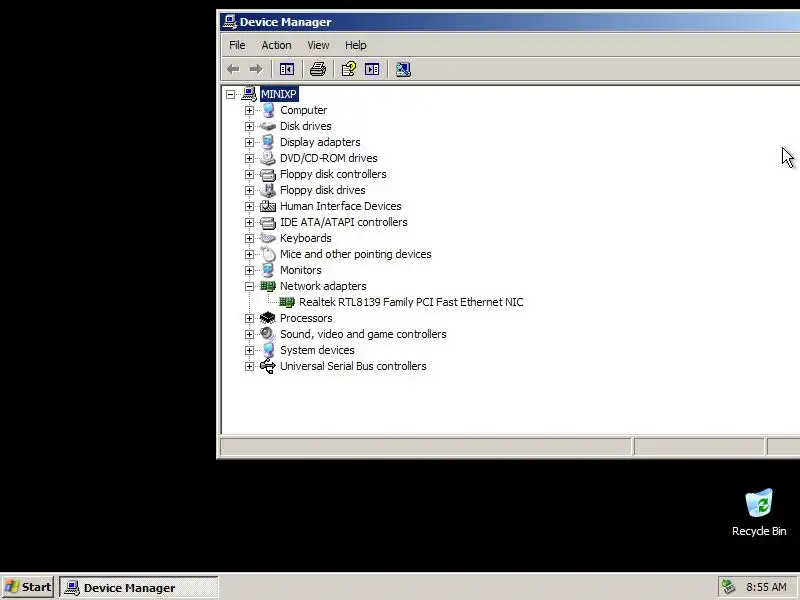800x600 pixels.
Task: Select Floppy disk drives label
Action: (323, 190)
